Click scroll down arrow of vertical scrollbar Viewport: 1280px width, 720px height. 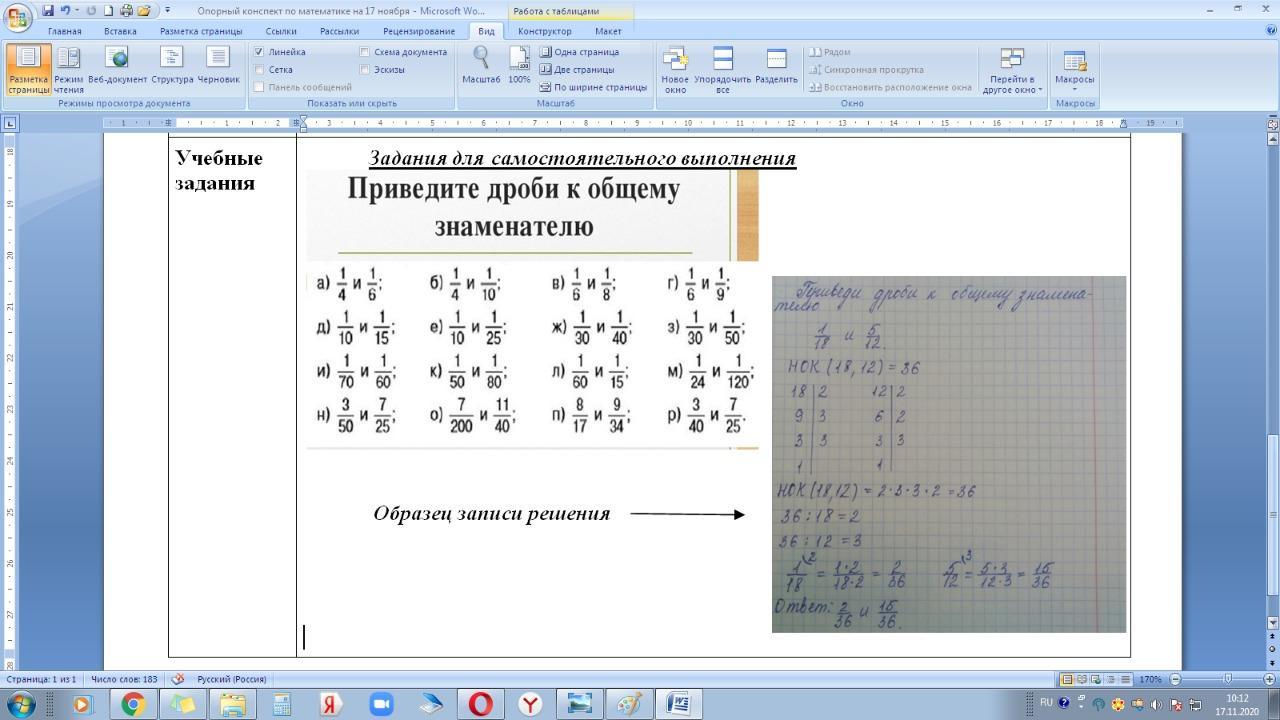1273,623
